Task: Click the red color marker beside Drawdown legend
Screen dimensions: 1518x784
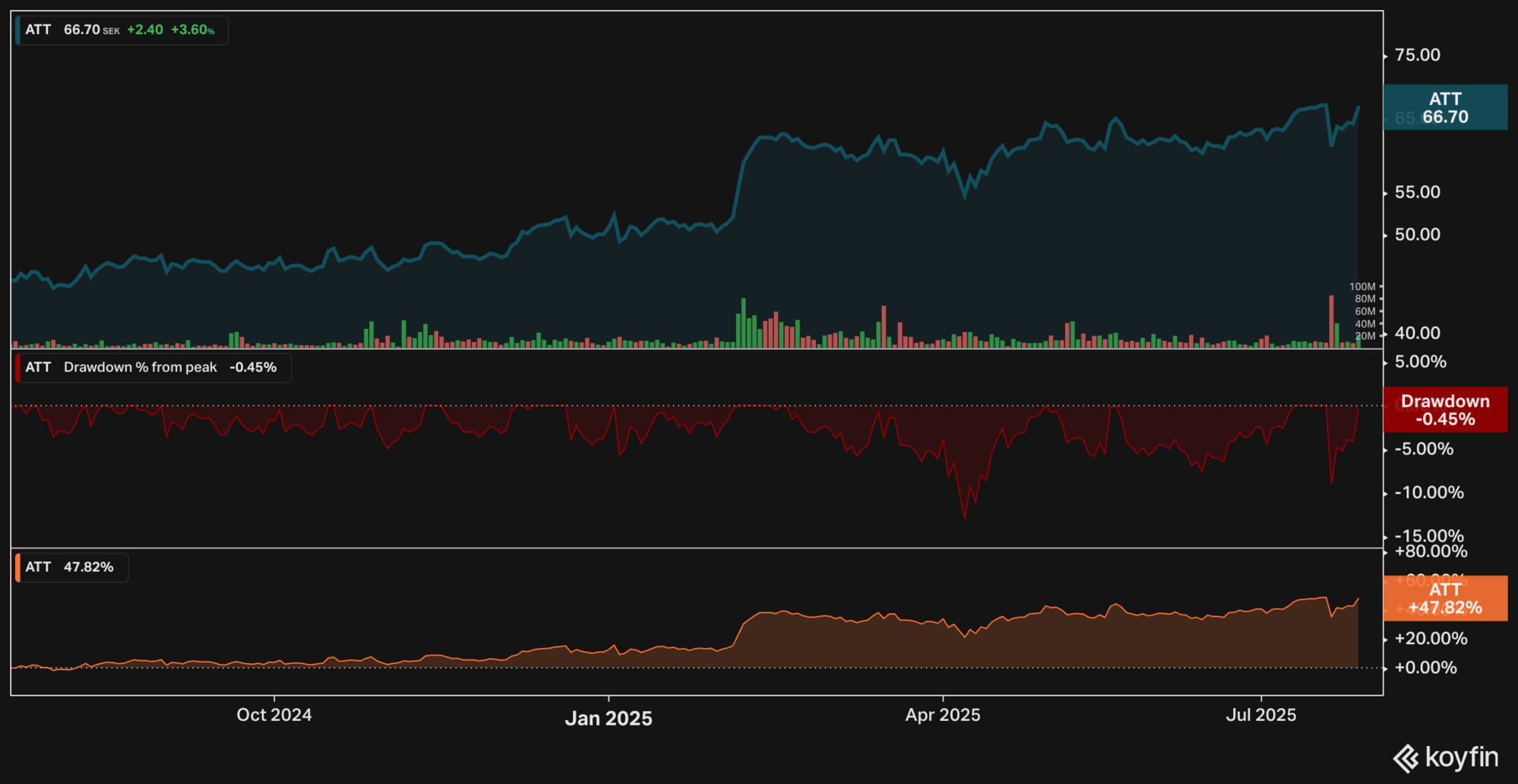Action: tap(17, 367)
